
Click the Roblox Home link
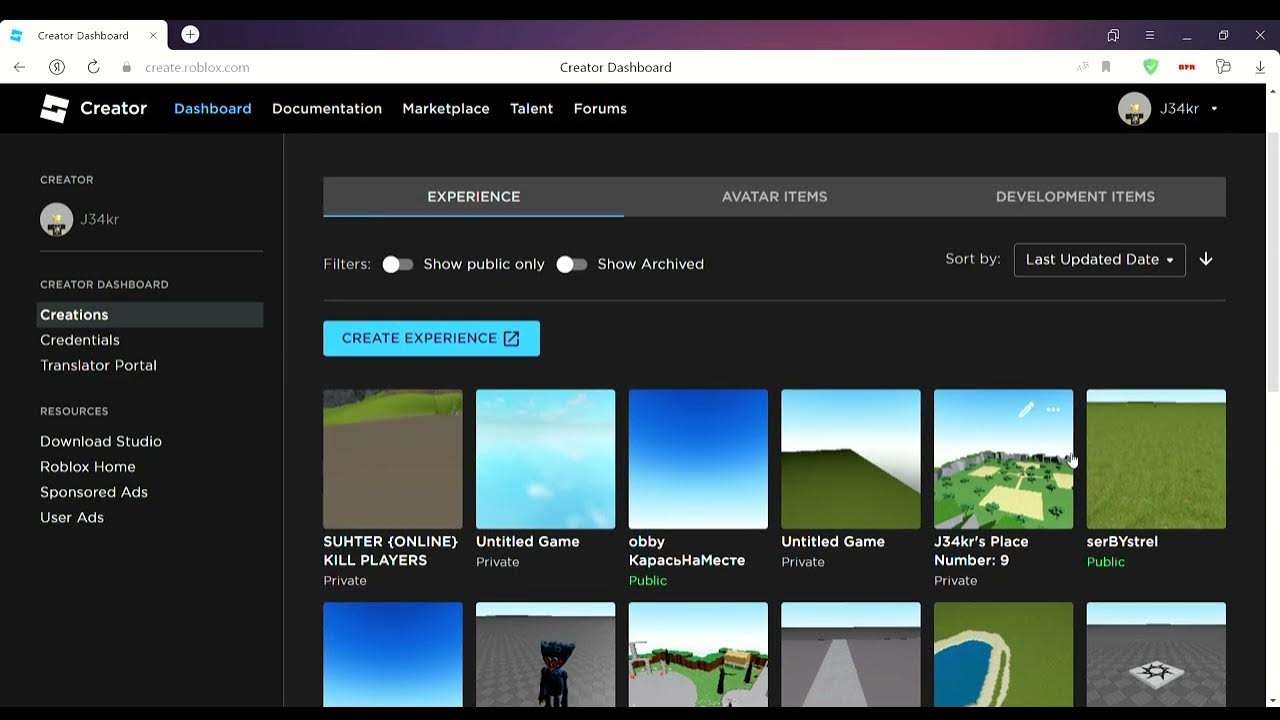point(88,467)
